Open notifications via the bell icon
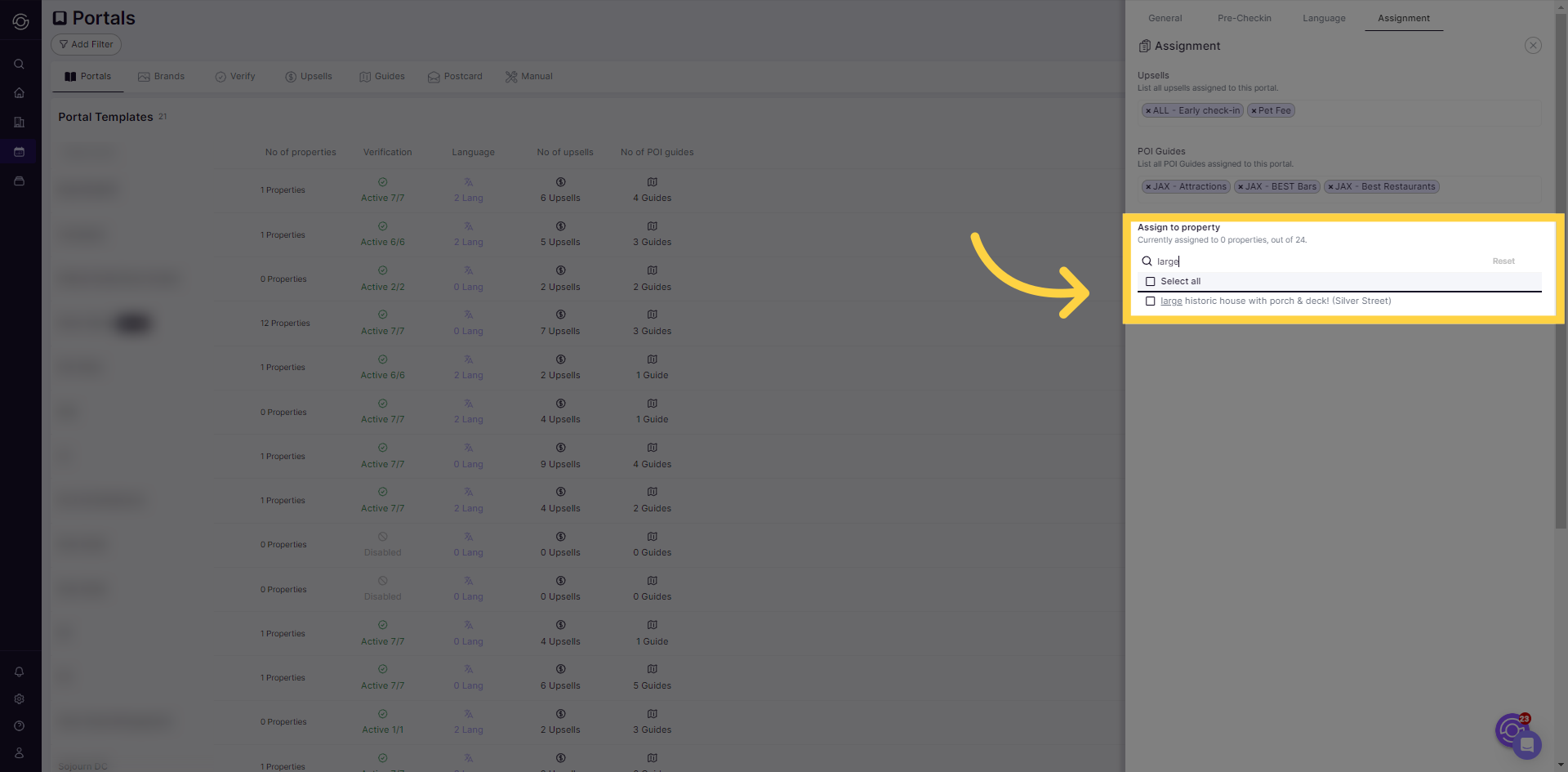Image resolution: width=1568 pixels, height=772 pixels. (20, 672)
